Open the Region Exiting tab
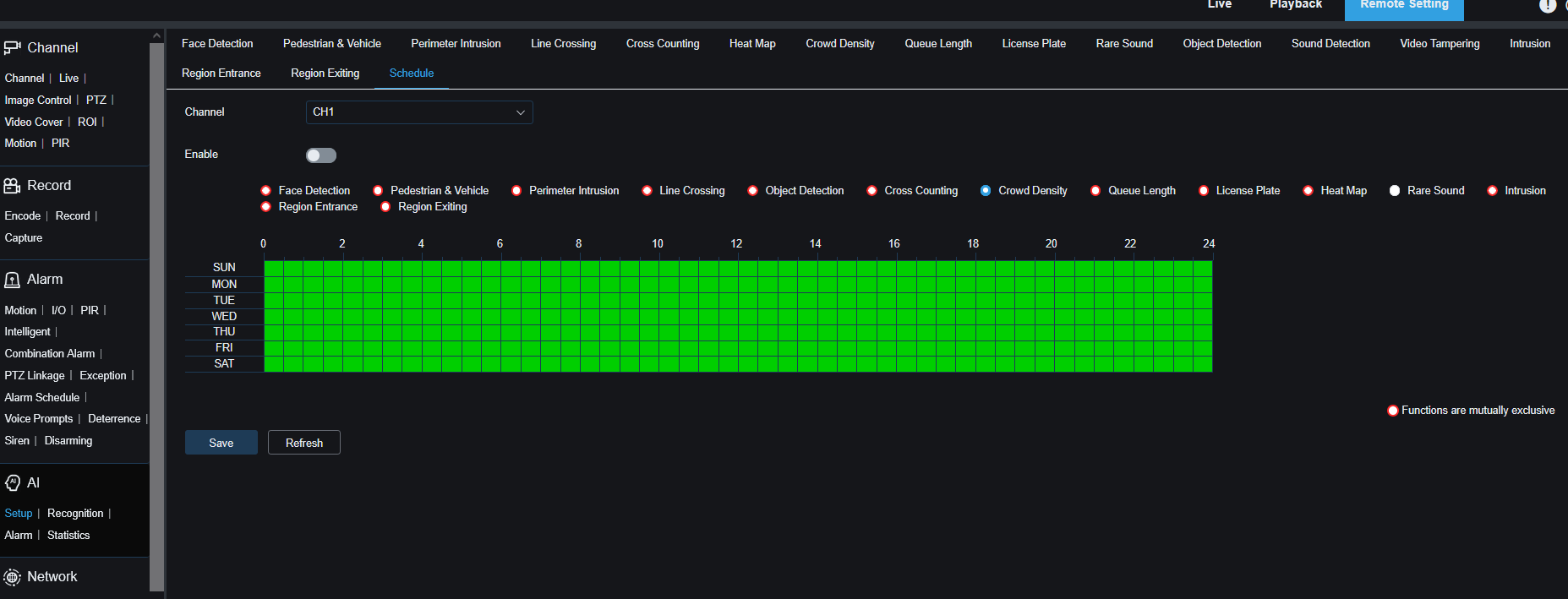The width and height of the screenshot is (1568, 599). click(325, 74)
